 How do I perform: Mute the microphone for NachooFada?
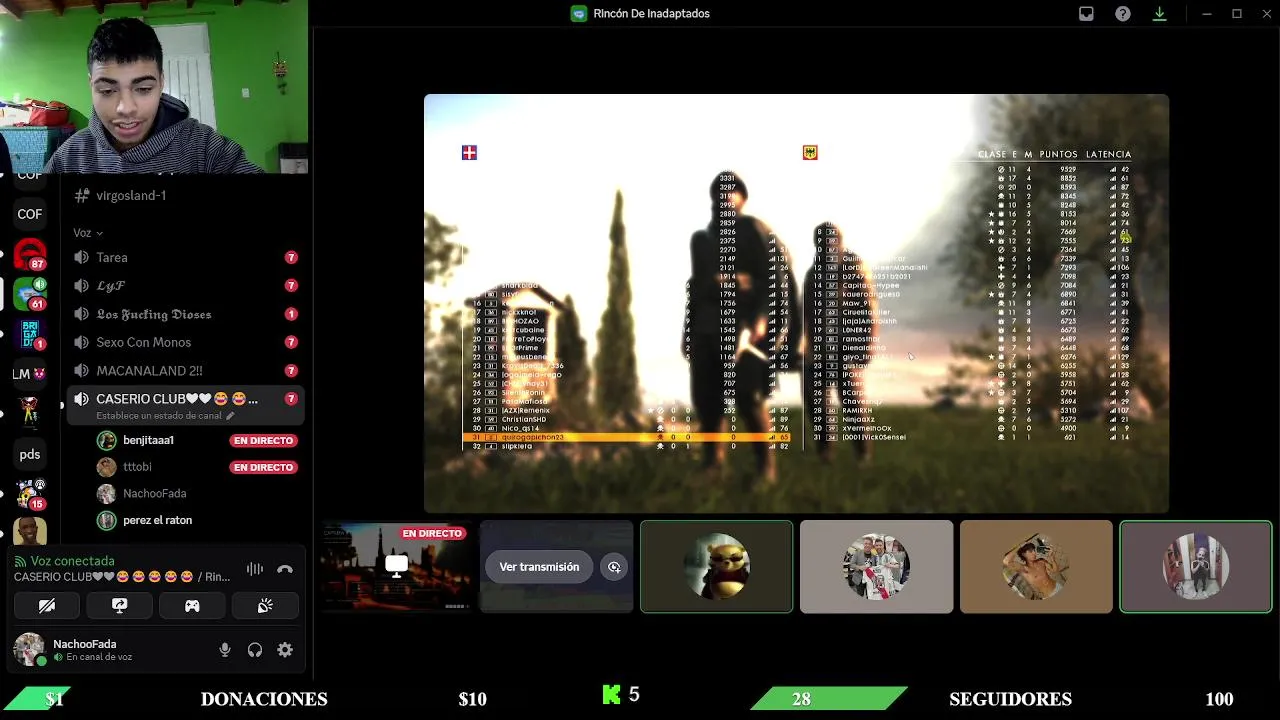[225, 650]
